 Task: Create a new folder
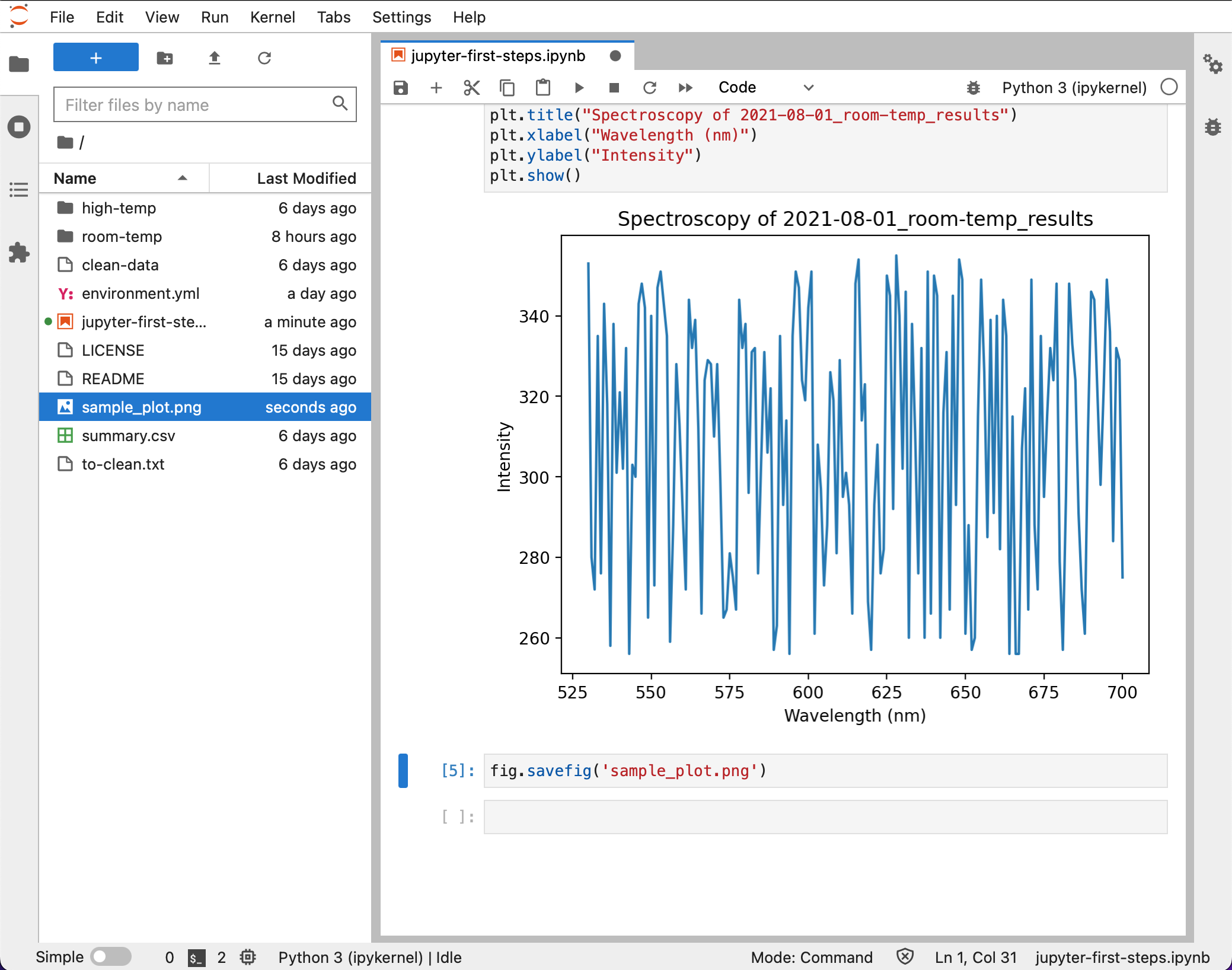tap(165, 58)
